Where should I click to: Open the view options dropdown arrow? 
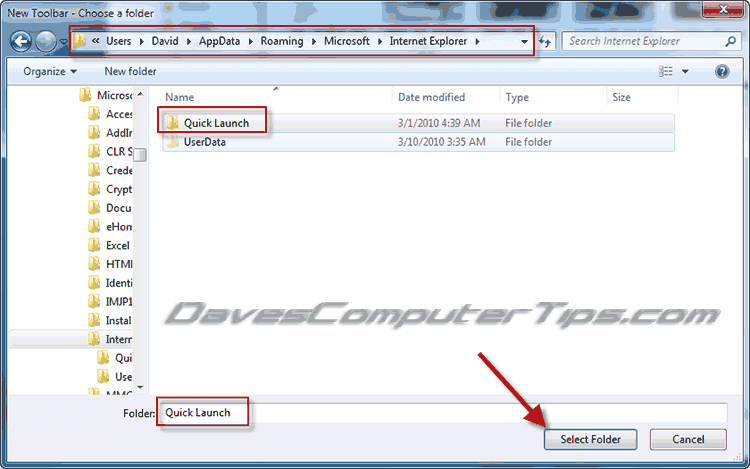point(685,72)
